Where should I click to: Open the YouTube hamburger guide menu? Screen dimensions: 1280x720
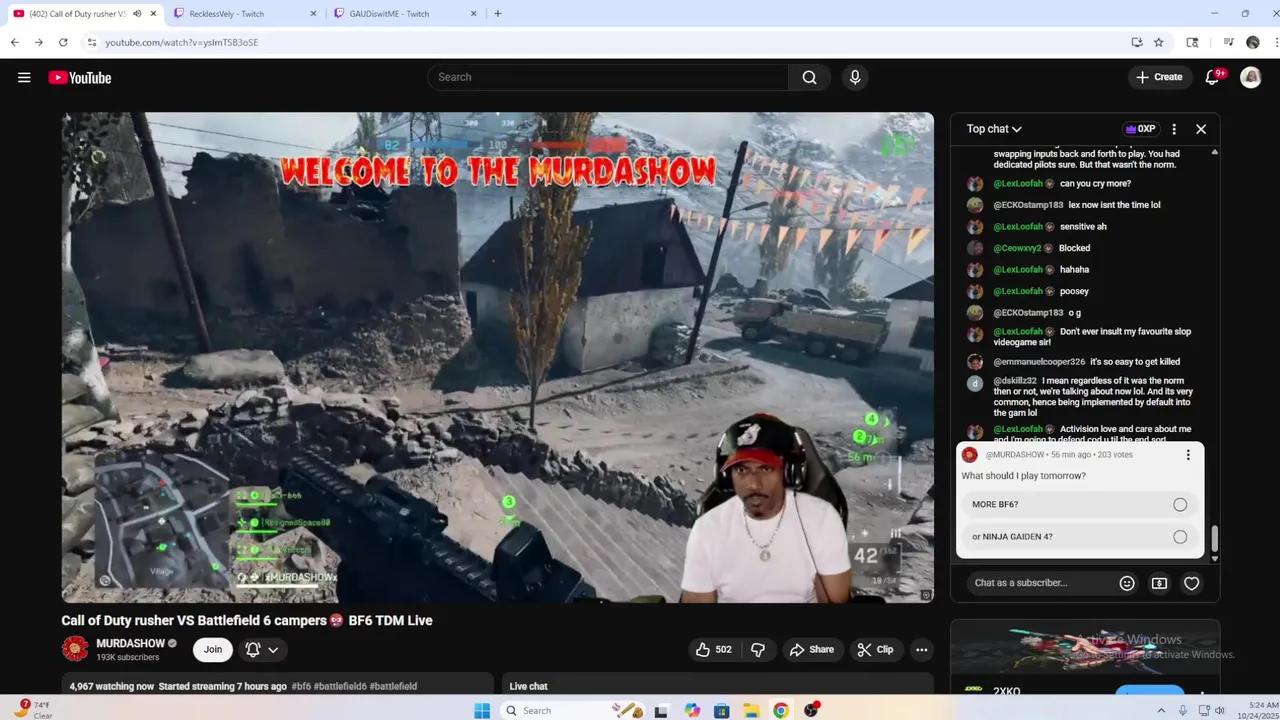coord(24,77)
